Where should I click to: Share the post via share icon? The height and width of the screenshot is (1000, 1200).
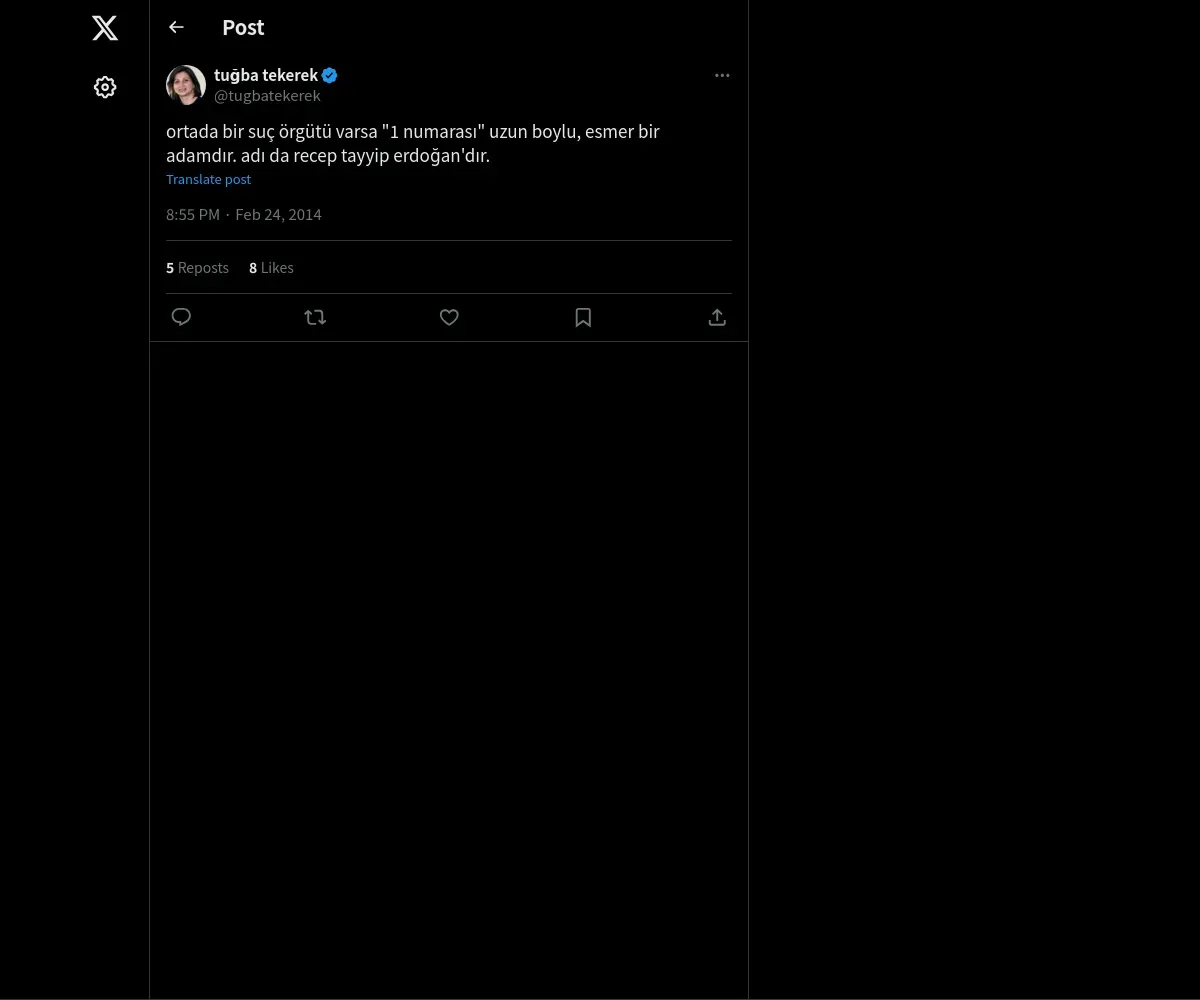pyautogui.click(x=717, y=317)
